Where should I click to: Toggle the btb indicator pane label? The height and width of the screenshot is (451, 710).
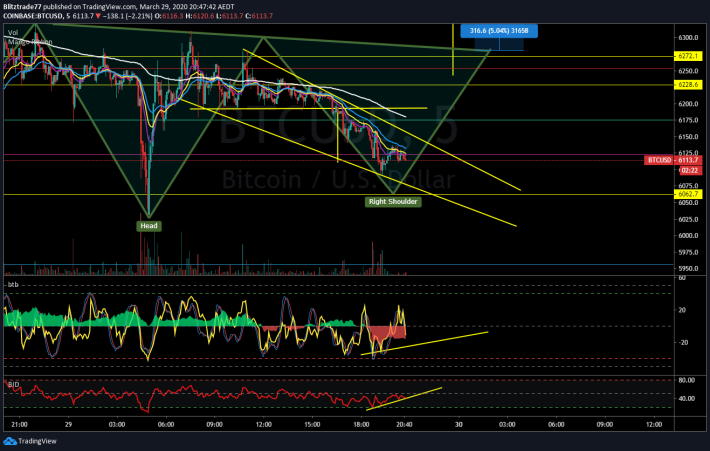(x=13, y=285)
